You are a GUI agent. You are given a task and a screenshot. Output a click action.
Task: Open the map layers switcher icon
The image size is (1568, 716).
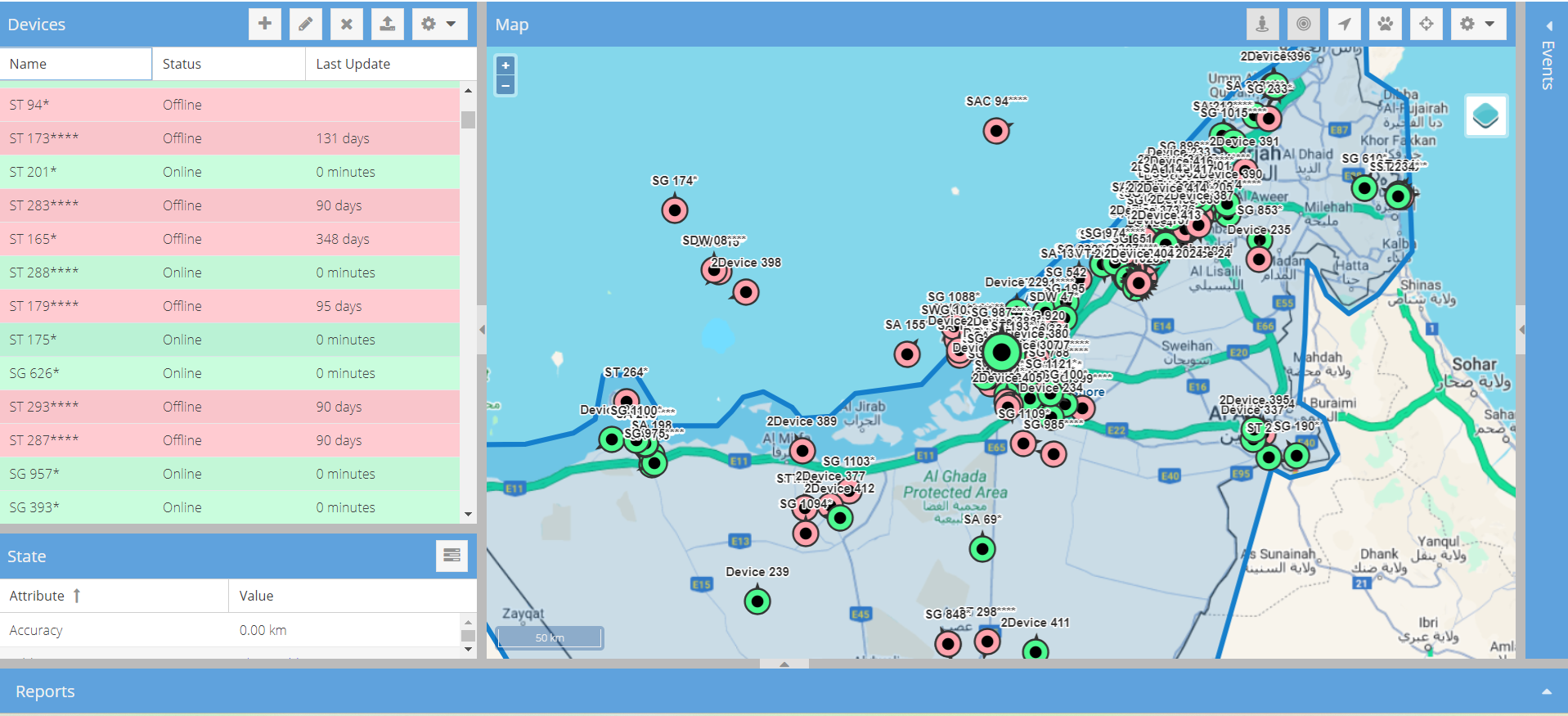[x=1485, y=115]
